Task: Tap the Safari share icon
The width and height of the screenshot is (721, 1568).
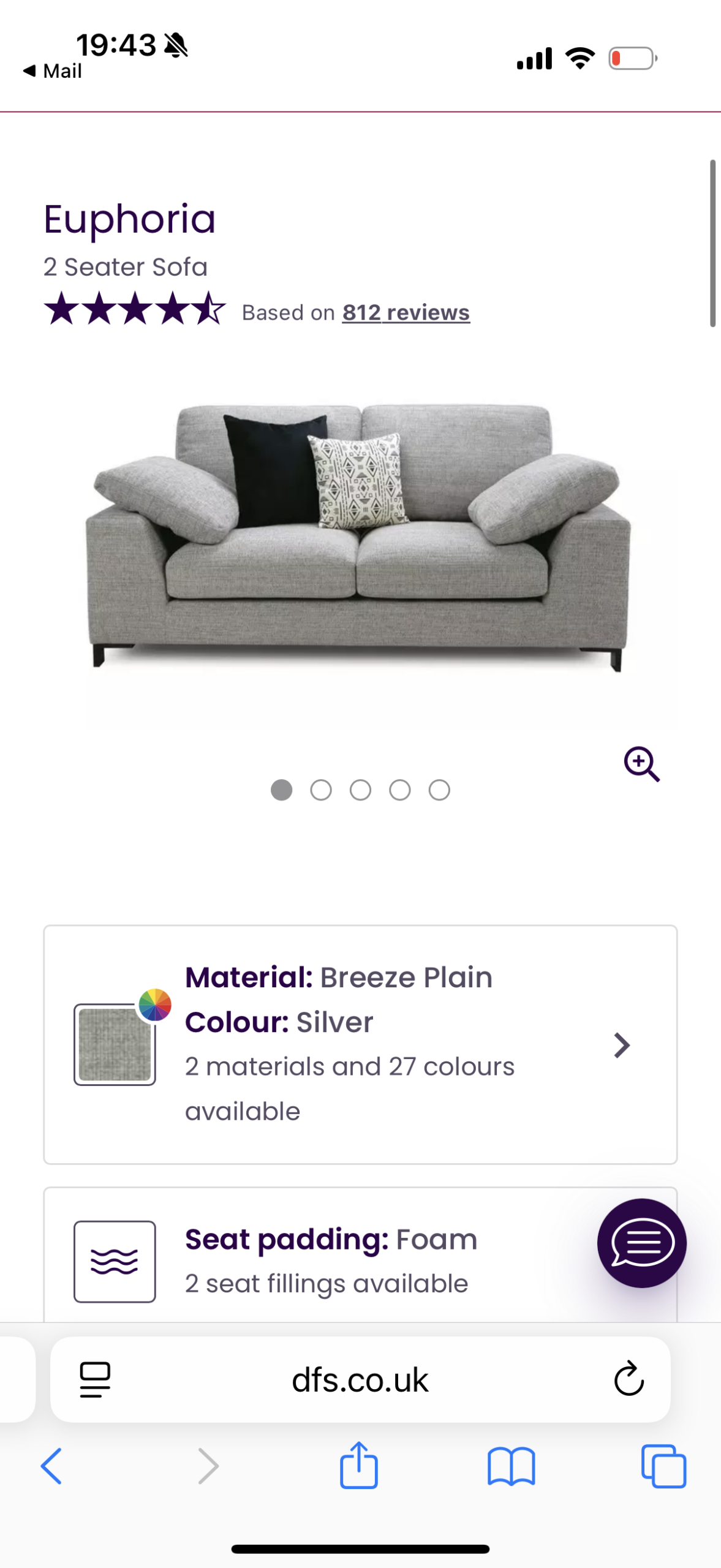Action: [359, 1466]
